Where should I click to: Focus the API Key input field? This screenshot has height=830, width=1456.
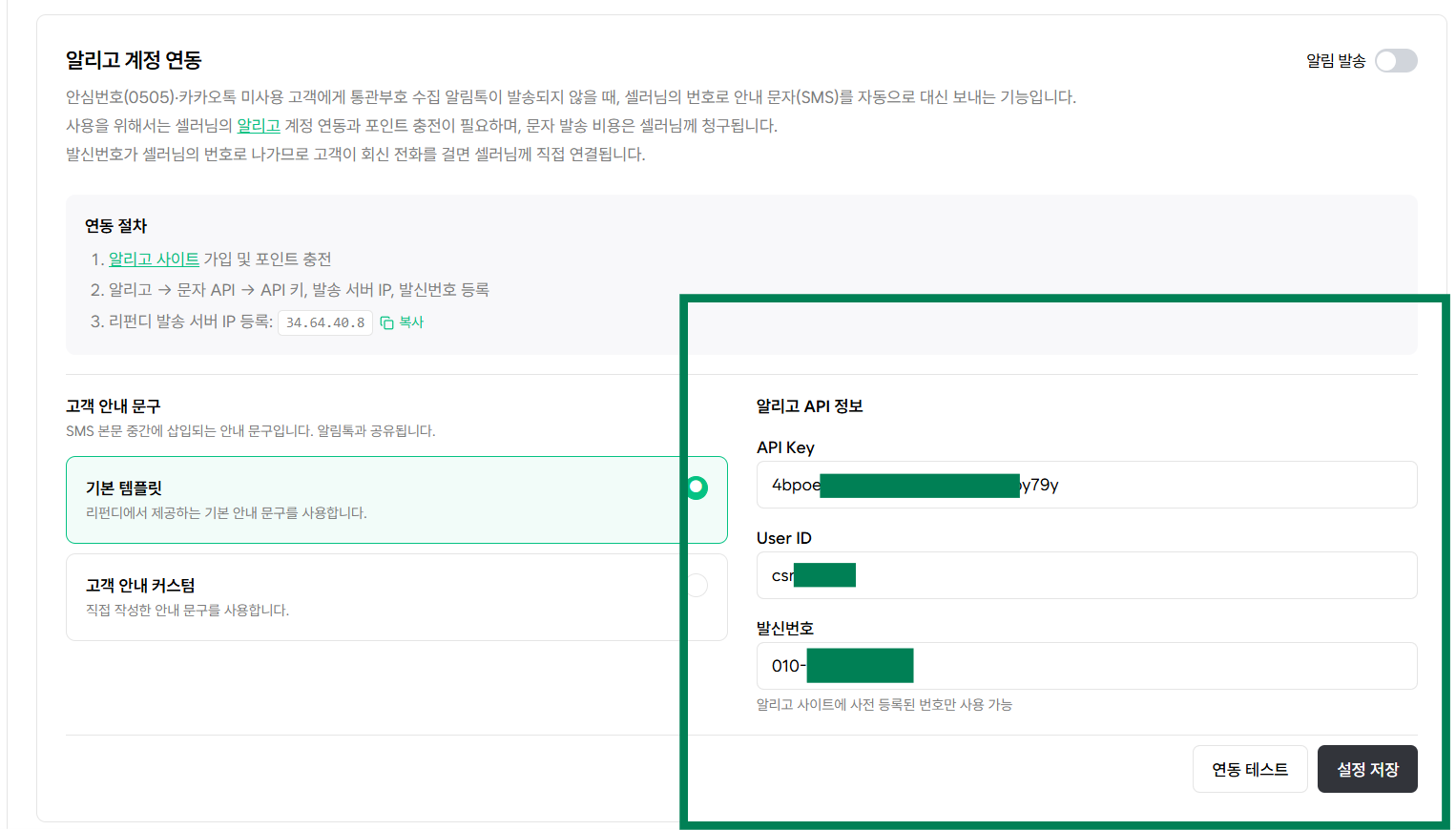click(1087, 485)
